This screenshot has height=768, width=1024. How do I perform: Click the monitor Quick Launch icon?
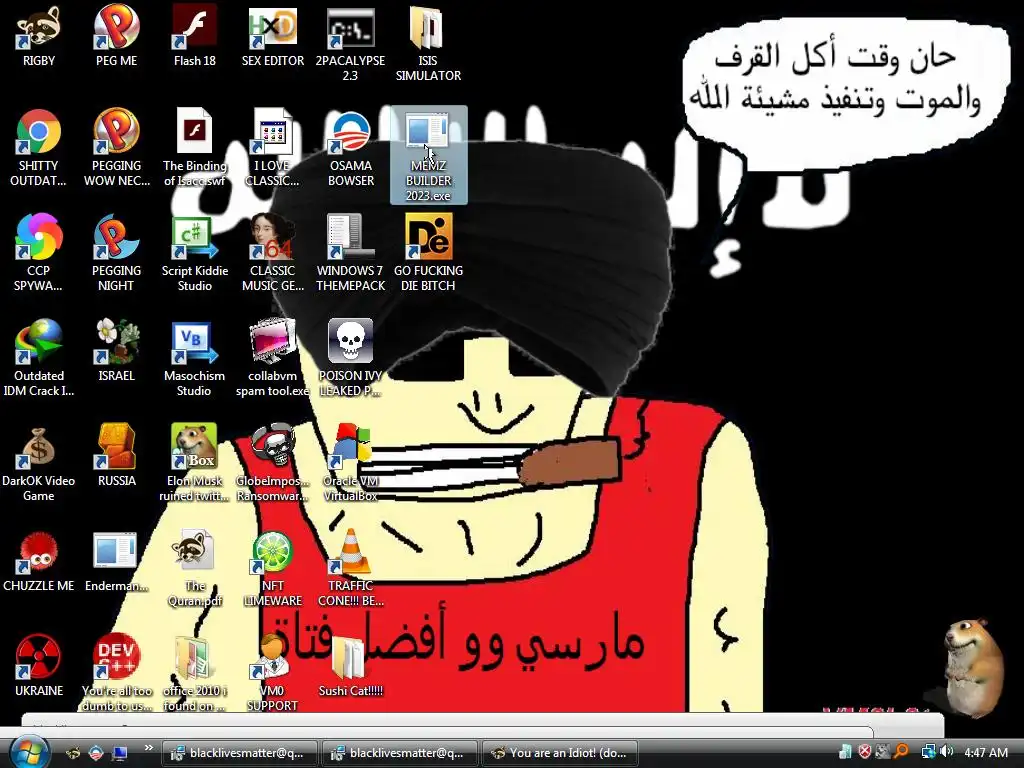[120, 753]
